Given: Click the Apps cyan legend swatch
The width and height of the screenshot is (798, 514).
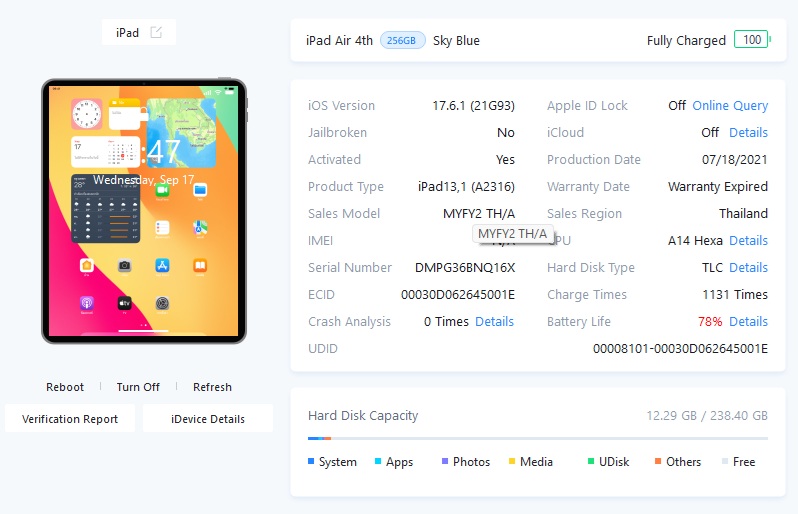Looking at the screenshot, I should point(378,461).
